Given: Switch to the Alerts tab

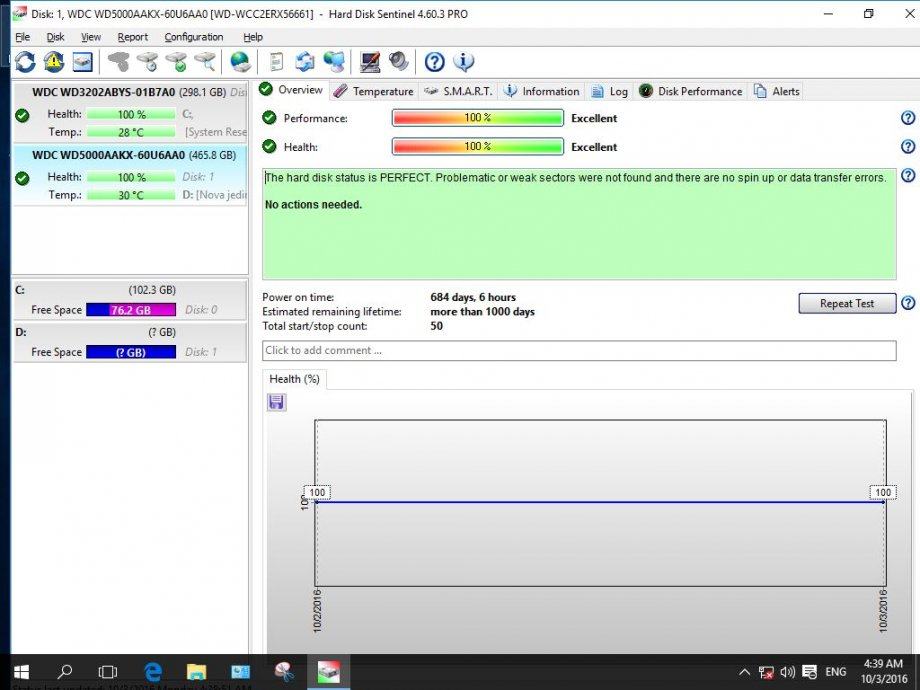Looking at the screenshot, I should [x=776, y=92].
